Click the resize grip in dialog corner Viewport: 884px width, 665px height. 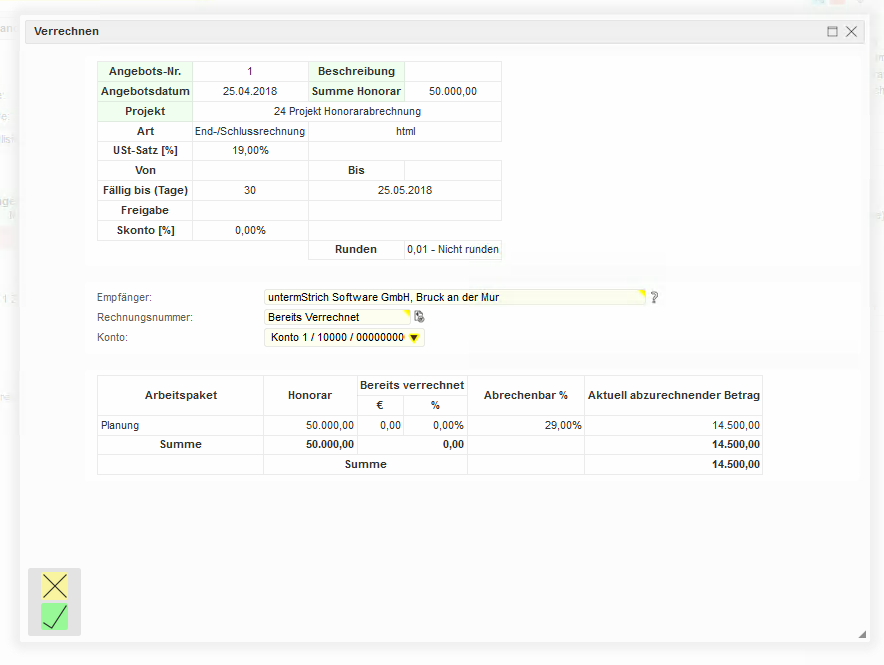861,634
